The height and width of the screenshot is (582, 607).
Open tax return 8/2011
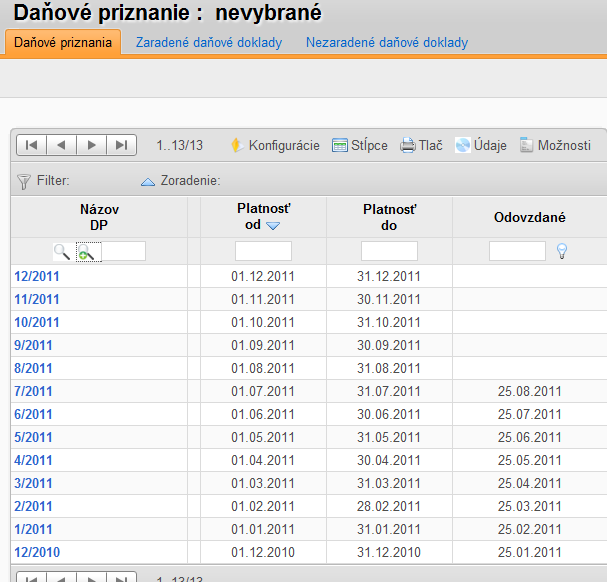(x=33, y=368)
